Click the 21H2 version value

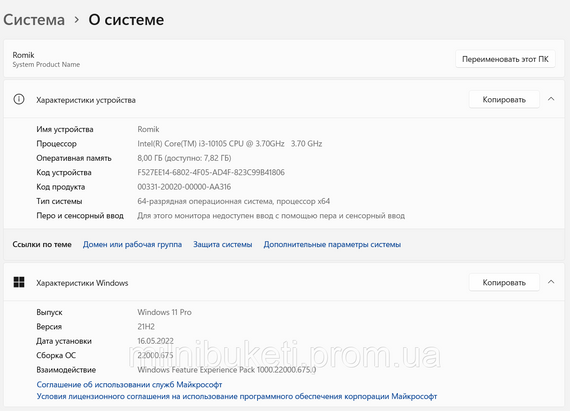[146, 327]
